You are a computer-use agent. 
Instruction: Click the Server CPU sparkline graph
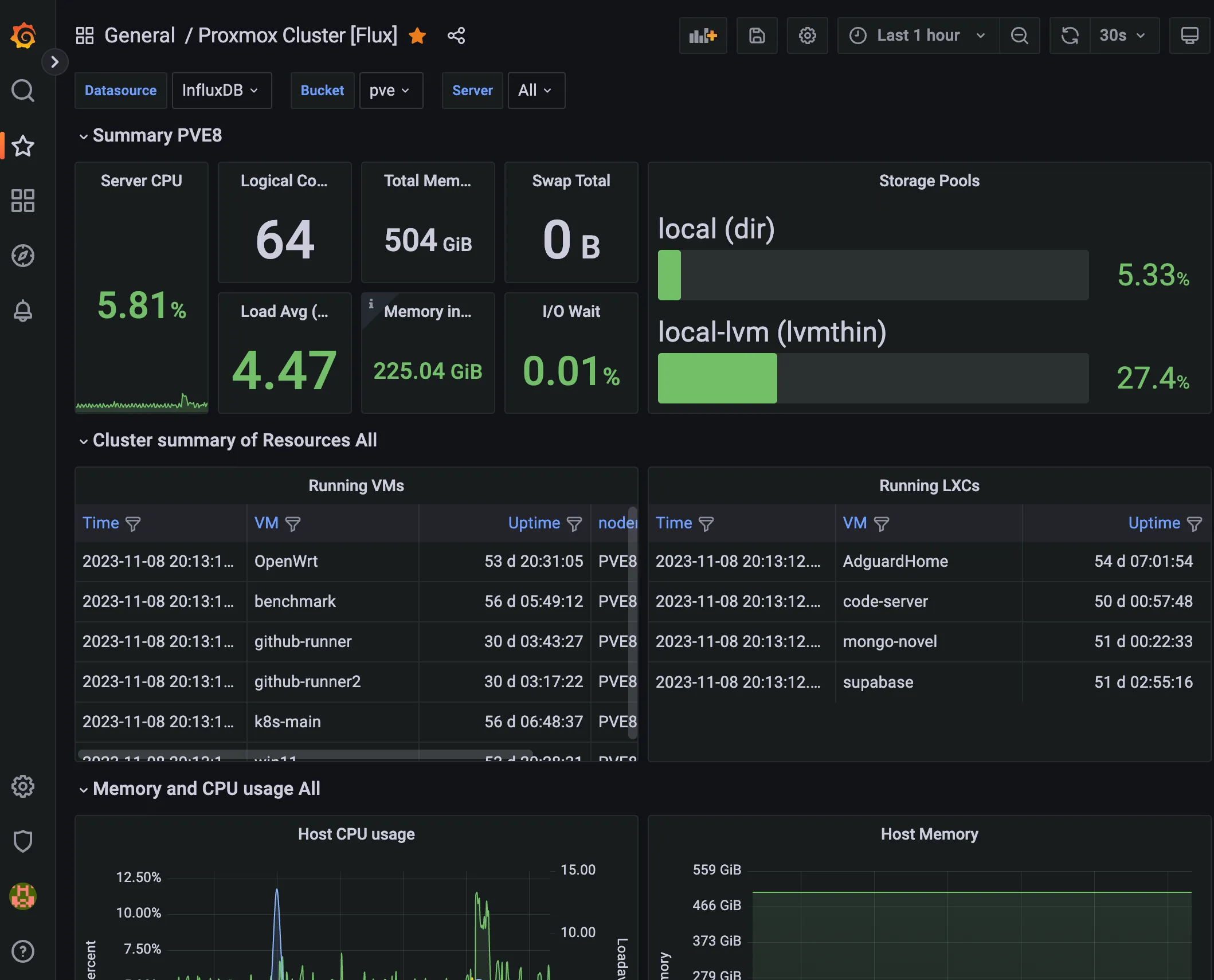pyautogui.click(x=142, y=402)
